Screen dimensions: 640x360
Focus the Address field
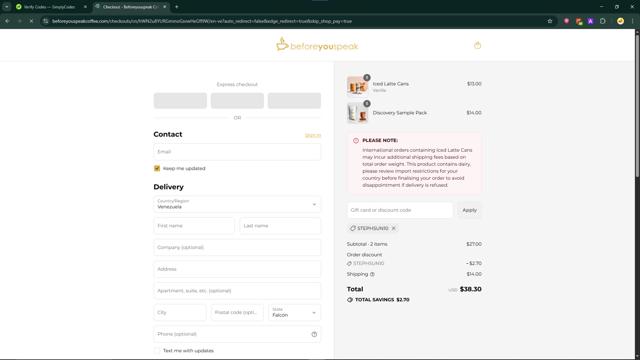click(x=237, y=269)
